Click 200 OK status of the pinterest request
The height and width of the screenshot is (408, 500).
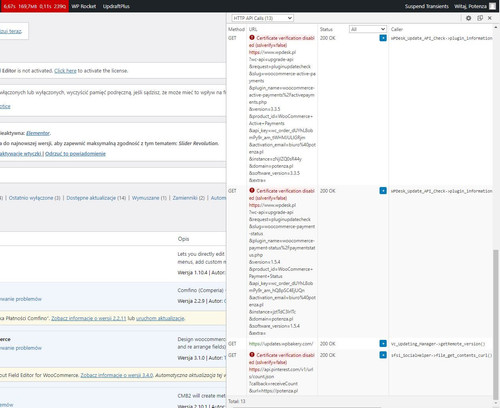(x=328, y=355)
